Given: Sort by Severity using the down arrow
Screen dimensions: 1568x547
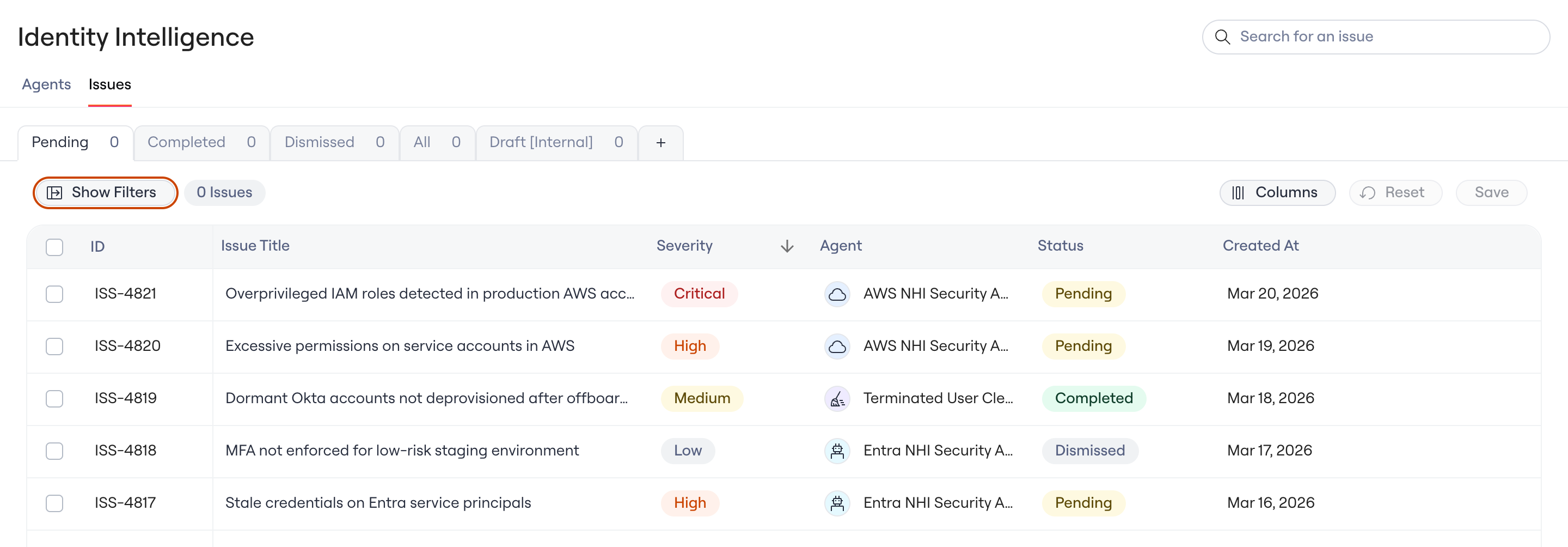Looking at the screenshot, I should pyautogui.click(x=787, y=246).
